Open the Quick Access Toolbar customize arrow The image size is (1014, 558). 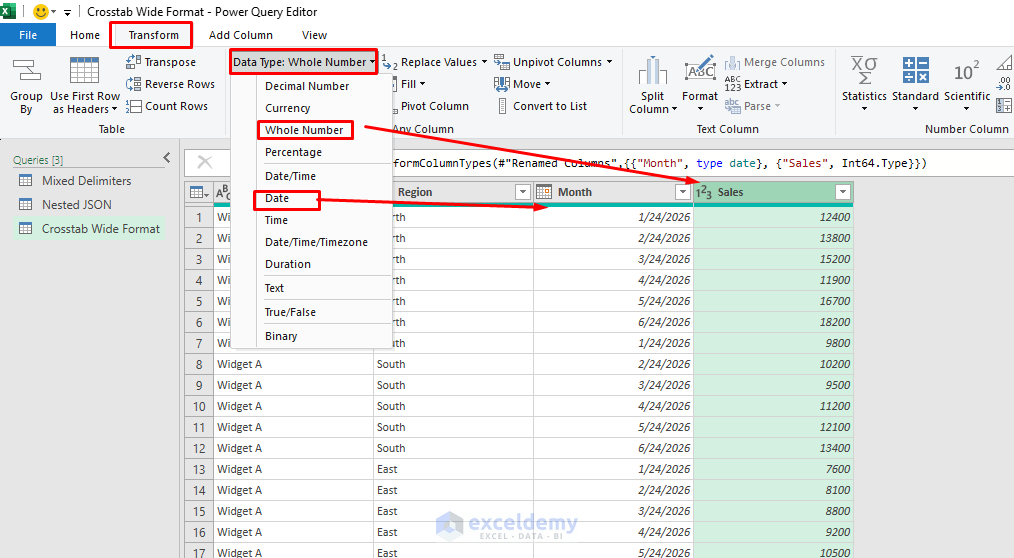(x=67, y=12)
